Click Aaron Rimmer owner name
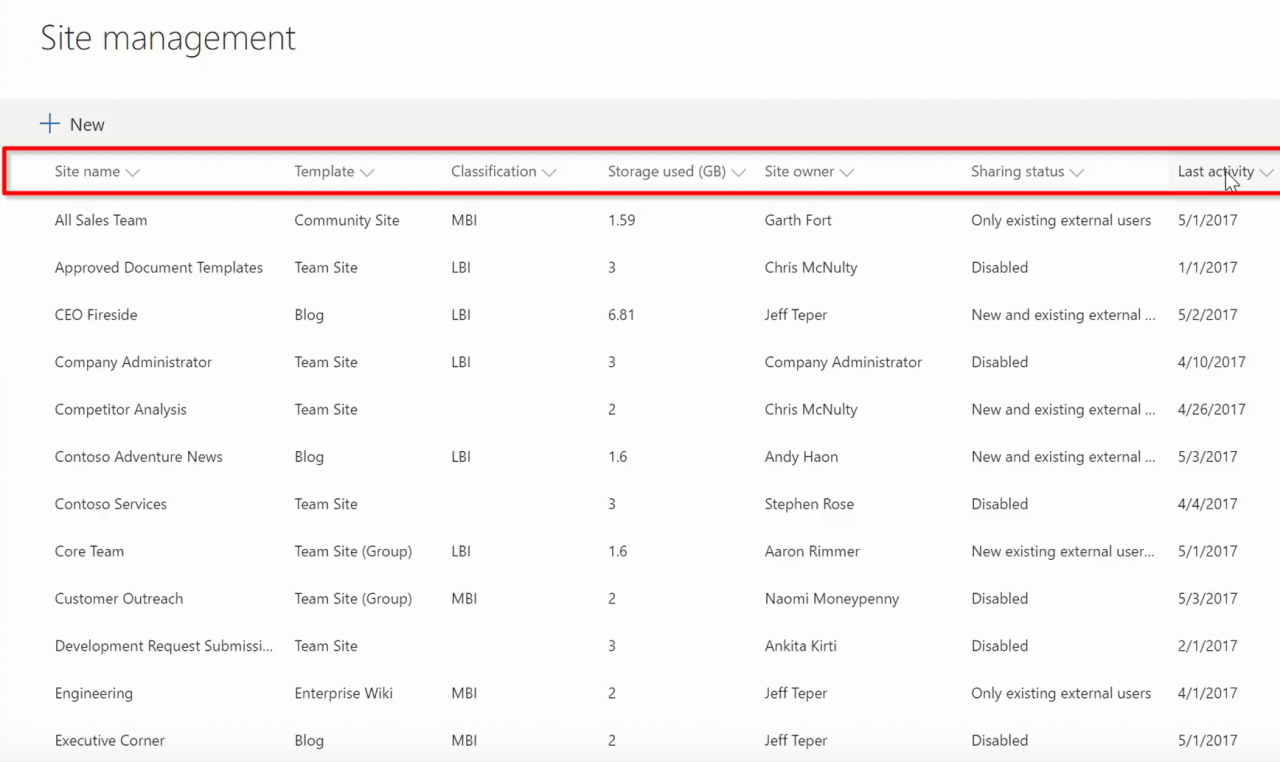 coord(812,551)
